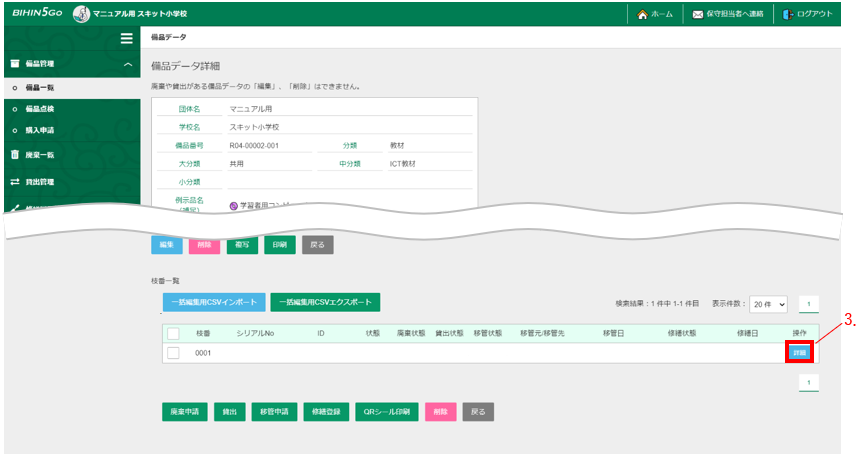This screenshot has height=459, width=861.
Task: Collapse the 備品管理 menu section
Action: (127, 65)
